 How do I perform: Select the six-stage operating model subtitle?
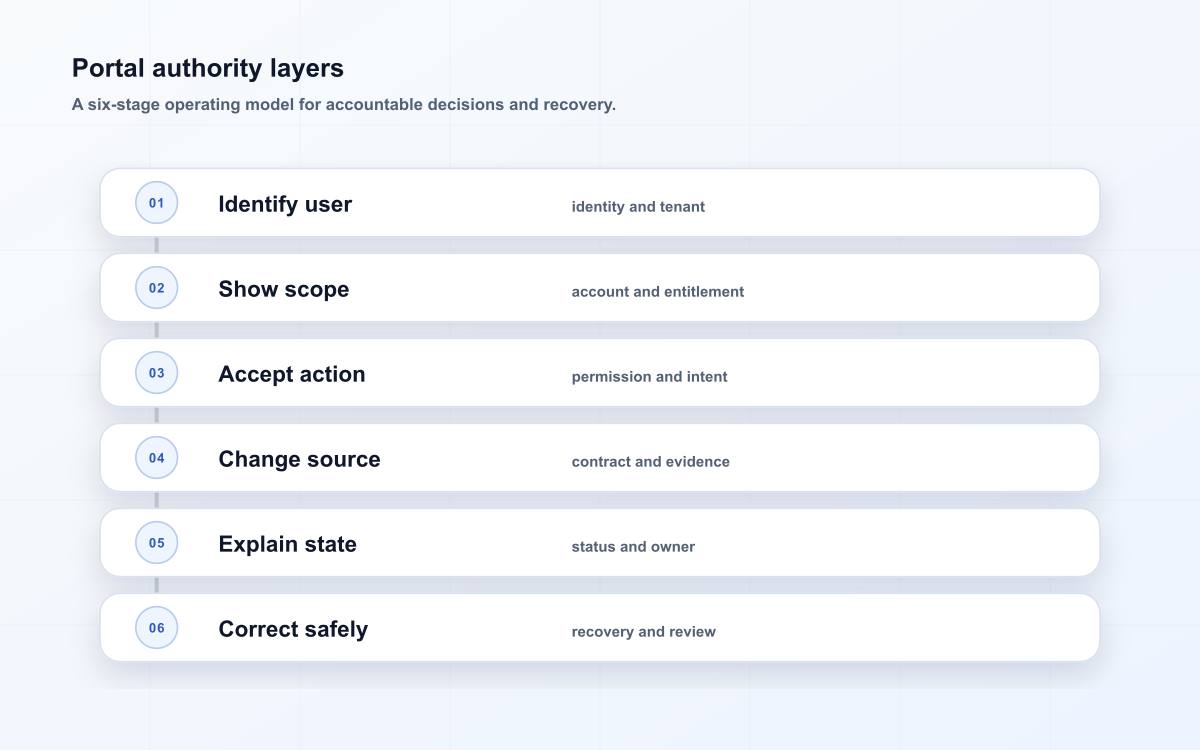(344, 104)
